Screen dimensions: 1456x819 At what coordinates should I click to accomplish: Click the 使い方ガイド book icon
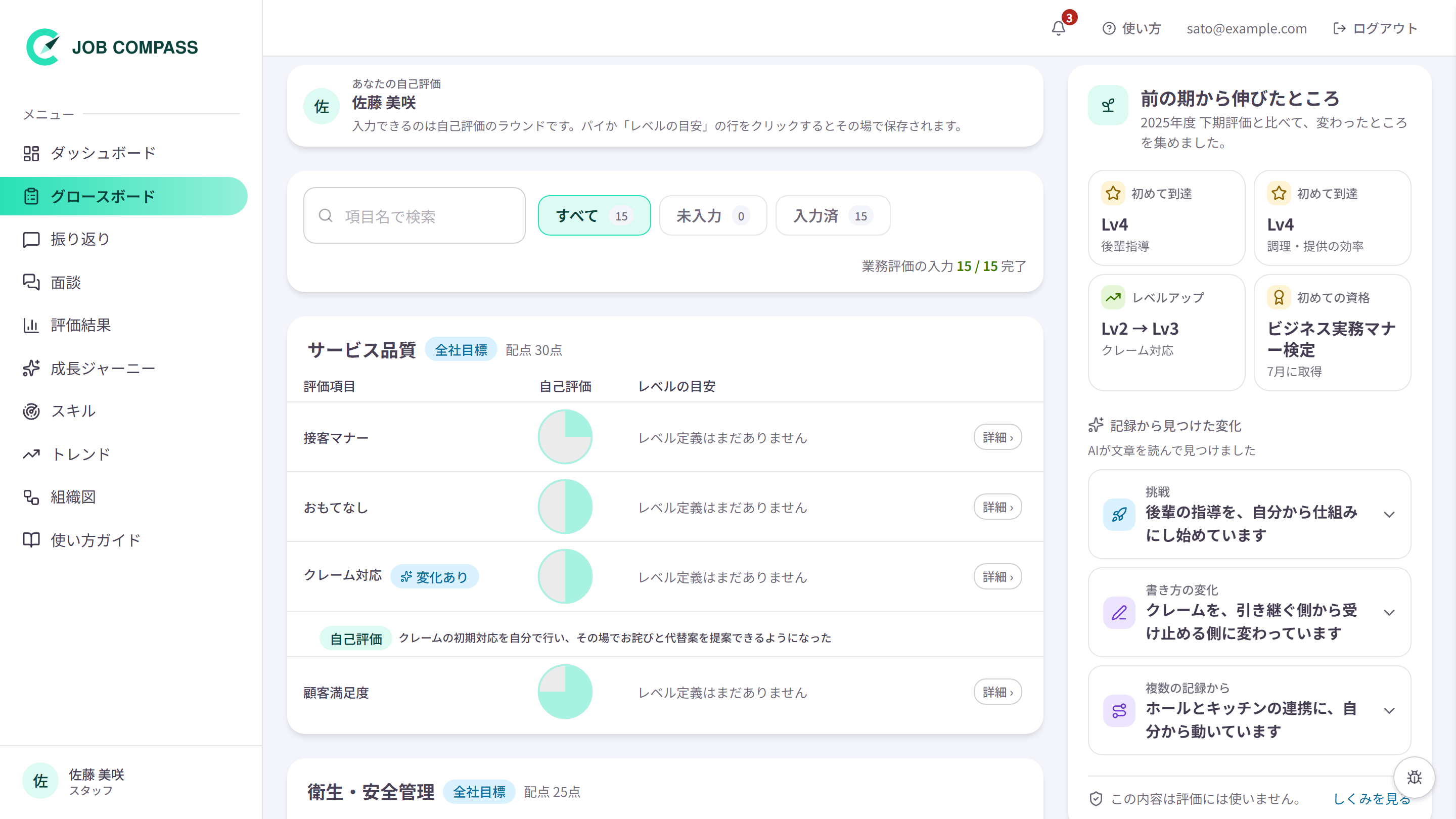(31, 540)
